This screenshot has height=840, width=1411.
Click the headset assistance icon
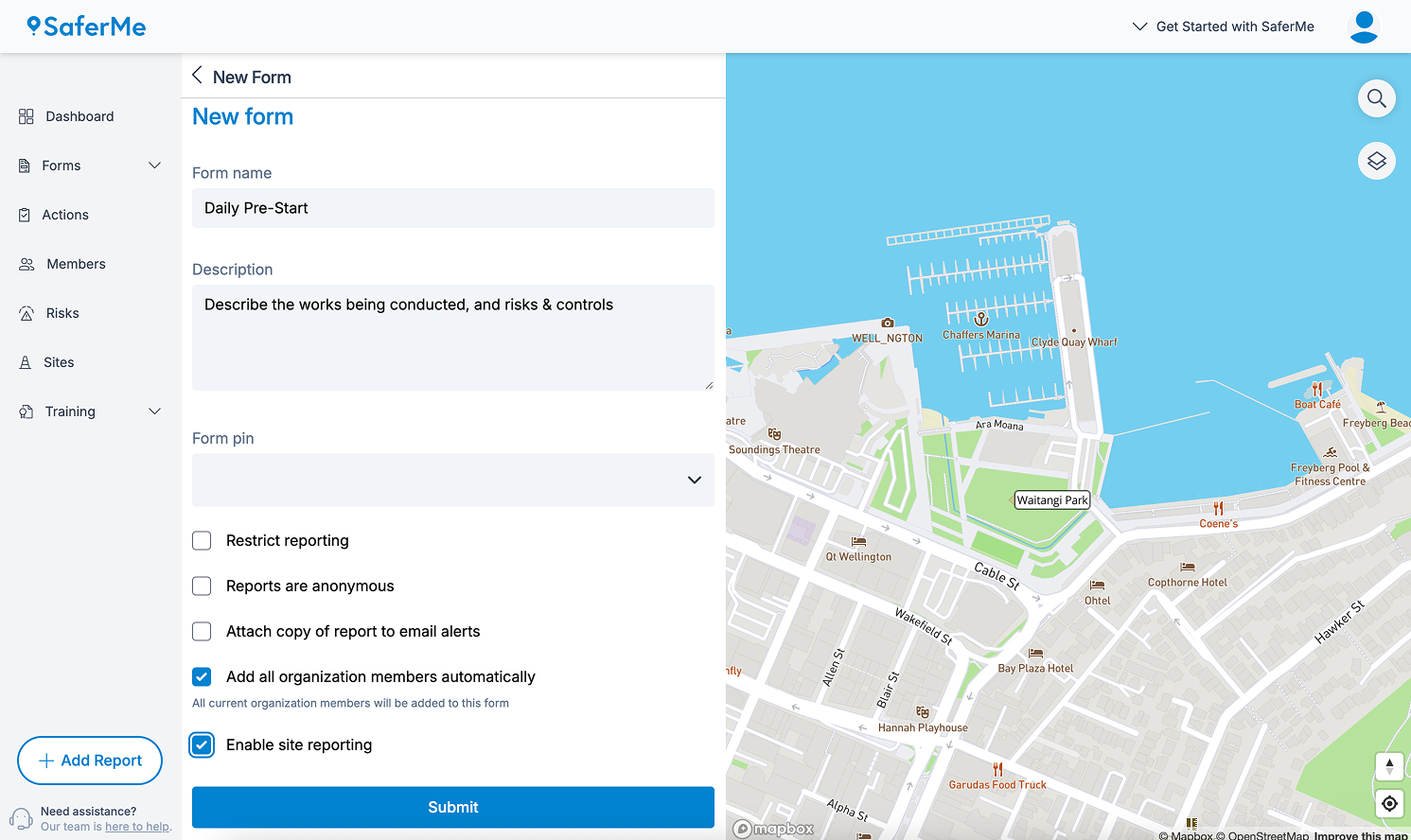tap(21, 818)
